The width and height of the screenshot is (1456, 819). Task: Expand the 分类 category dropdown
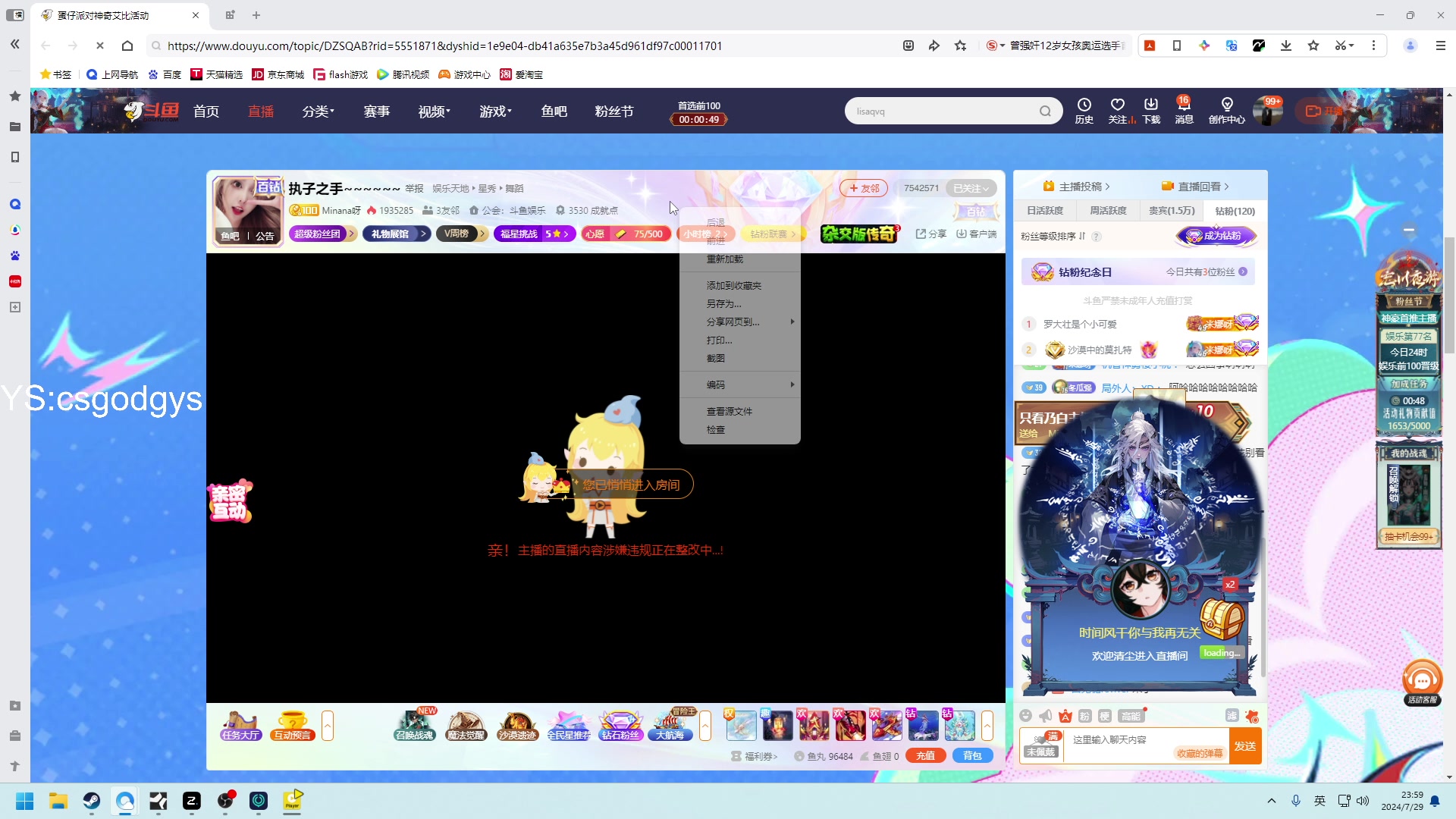coord(318,111)
